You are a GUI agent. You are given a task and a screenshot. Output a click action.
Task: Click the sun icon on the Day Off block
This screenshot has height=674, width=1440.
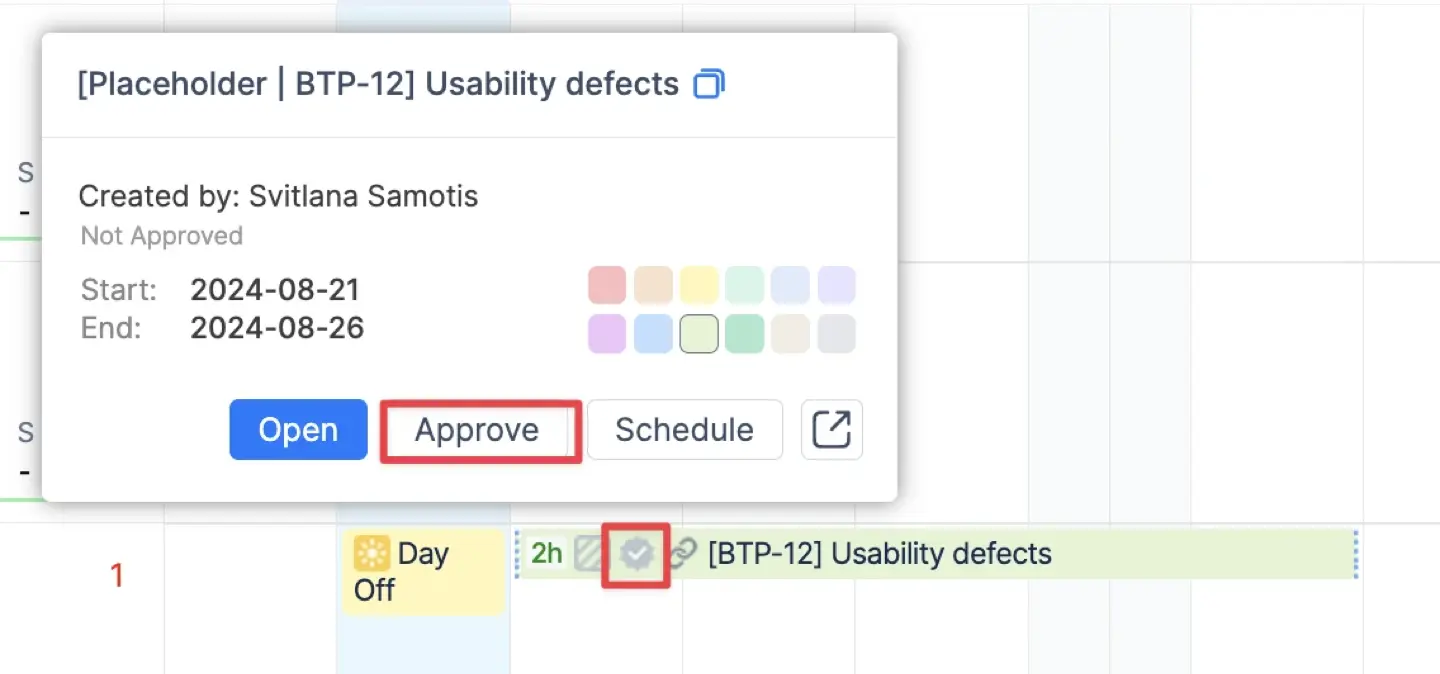(373, 552)
